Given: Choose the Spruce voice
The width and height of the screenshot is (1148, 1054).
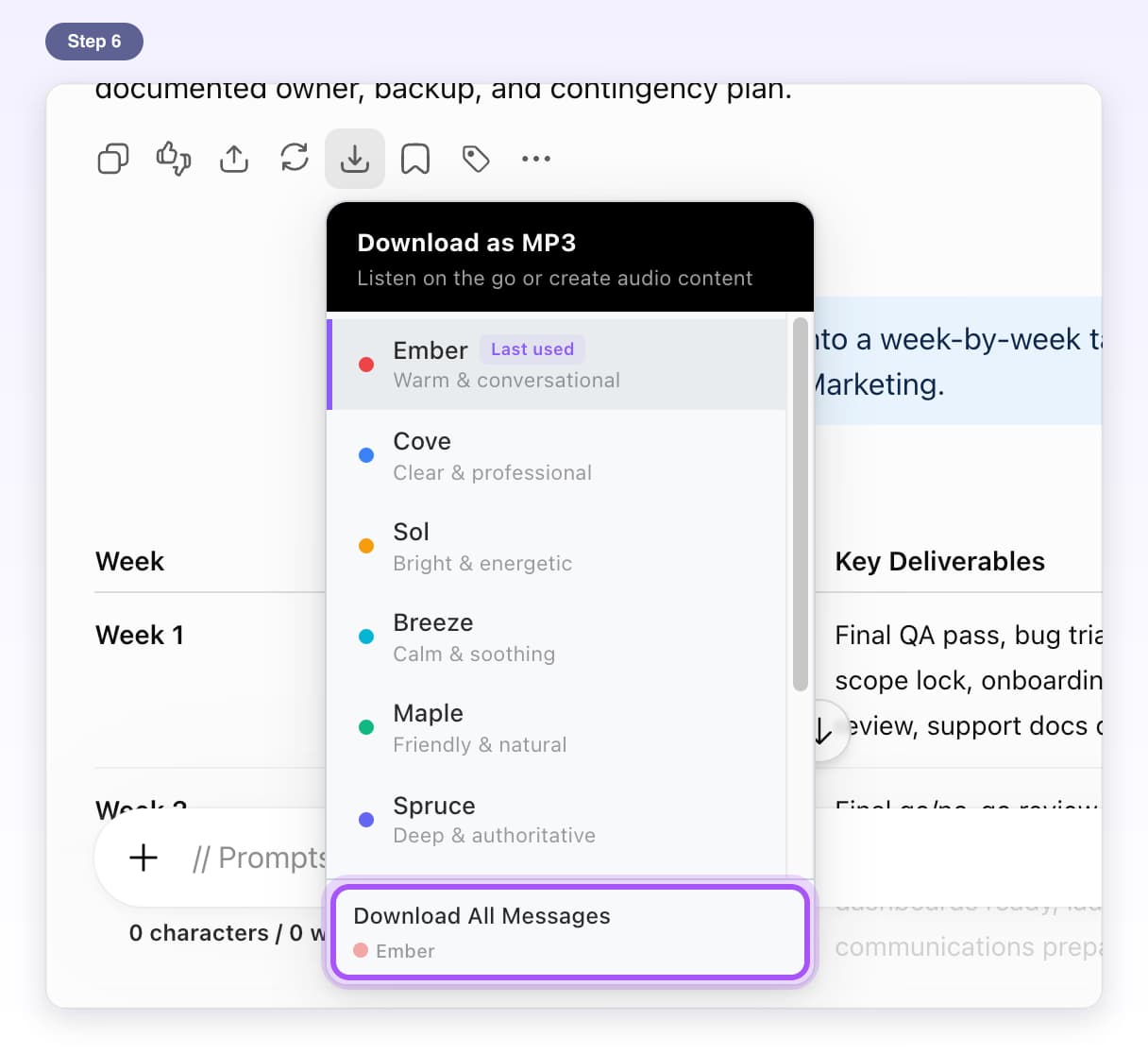Looking at the screenshot, I should pos(557,820).
